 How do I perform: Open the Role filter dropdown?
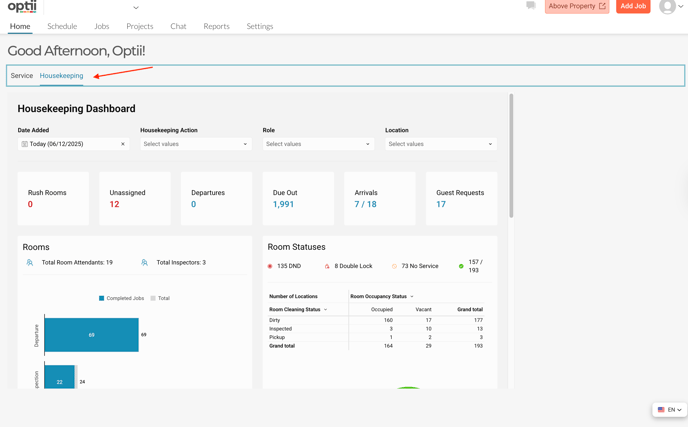(318, 144)
